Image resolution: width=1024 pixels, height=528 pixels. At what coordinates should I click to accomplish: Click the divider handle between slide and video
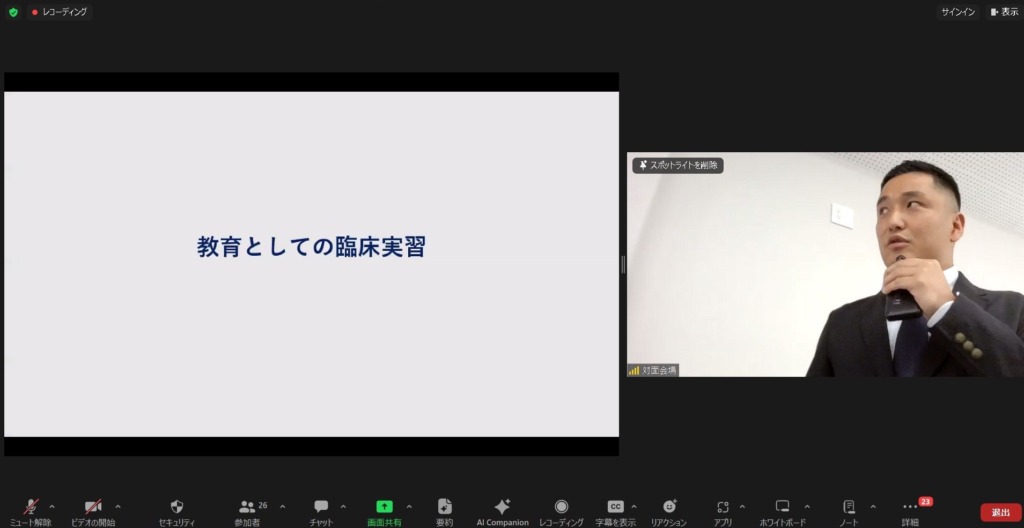pos(623,264)
